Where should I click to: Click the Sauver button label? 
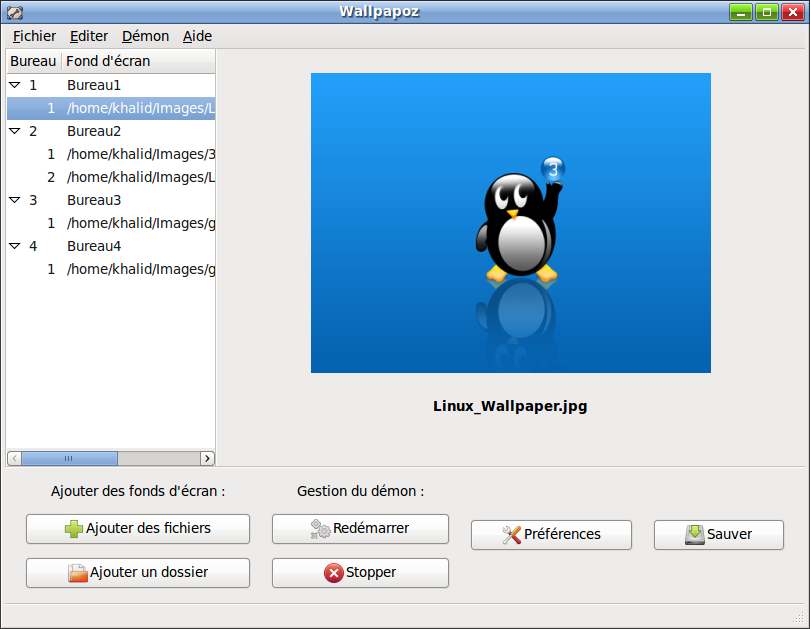(x=729, y=534)
